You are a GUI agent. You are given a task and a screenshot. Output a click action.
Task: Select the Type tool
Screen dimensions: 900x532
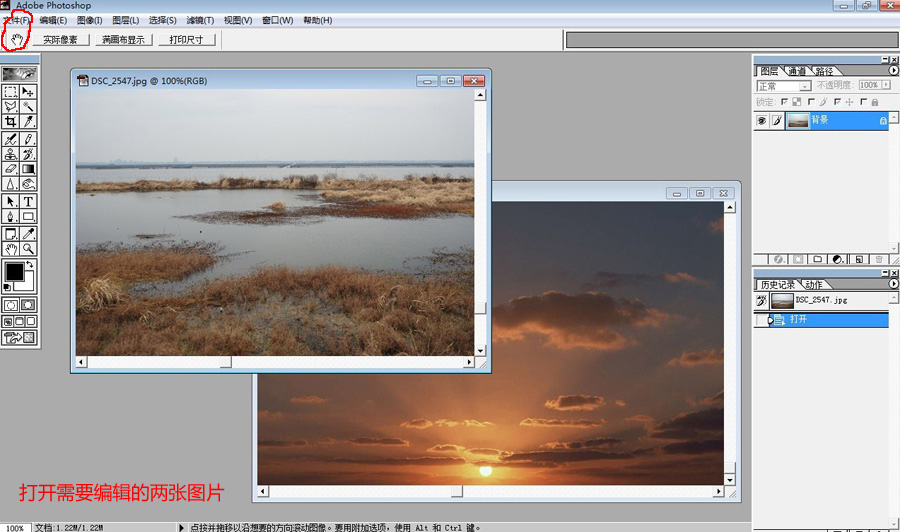pyautogui.click(x=28, y=202)
